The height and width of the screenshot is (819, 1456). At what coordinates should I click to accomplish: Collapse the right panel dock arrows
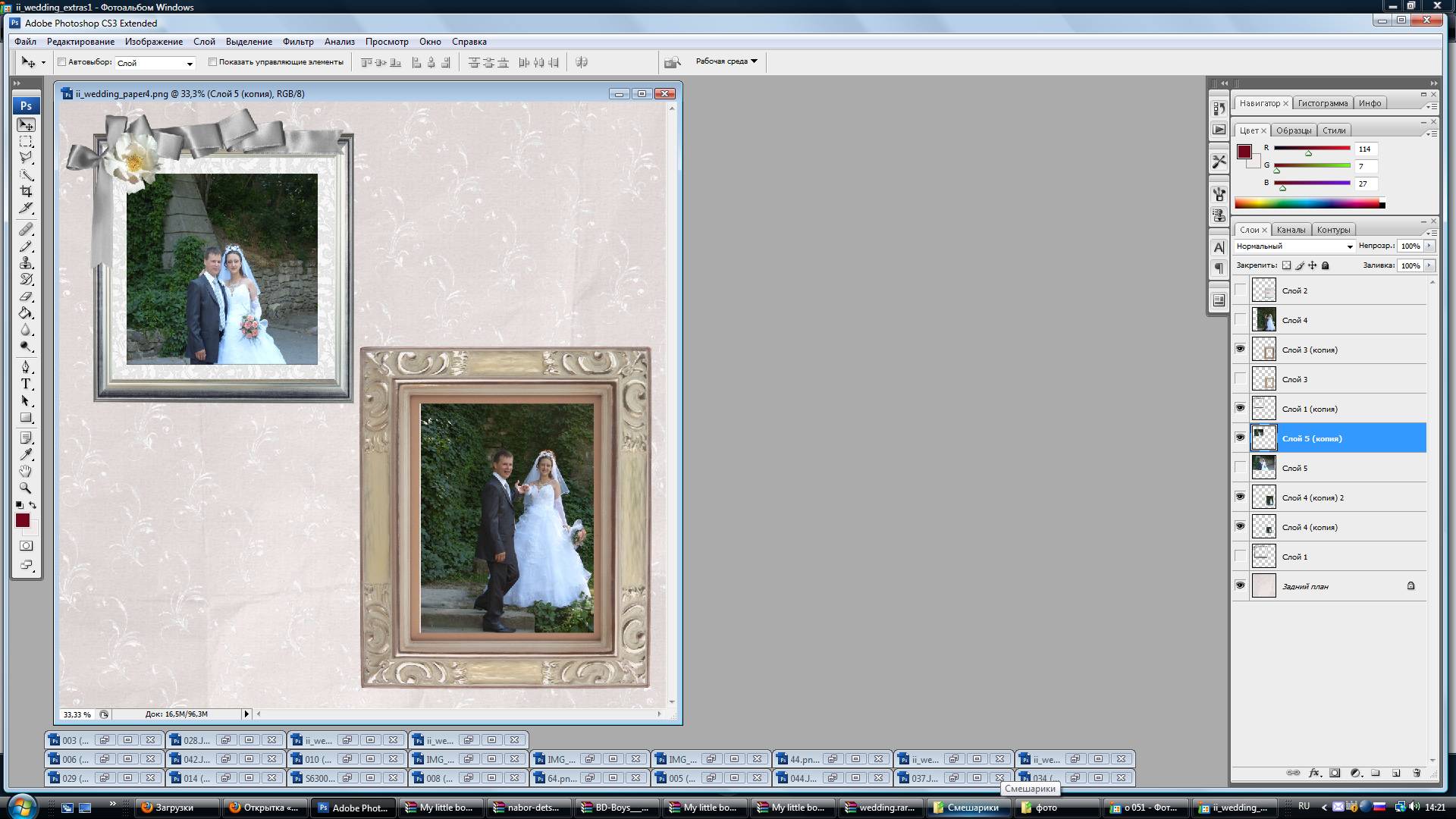1433,83
